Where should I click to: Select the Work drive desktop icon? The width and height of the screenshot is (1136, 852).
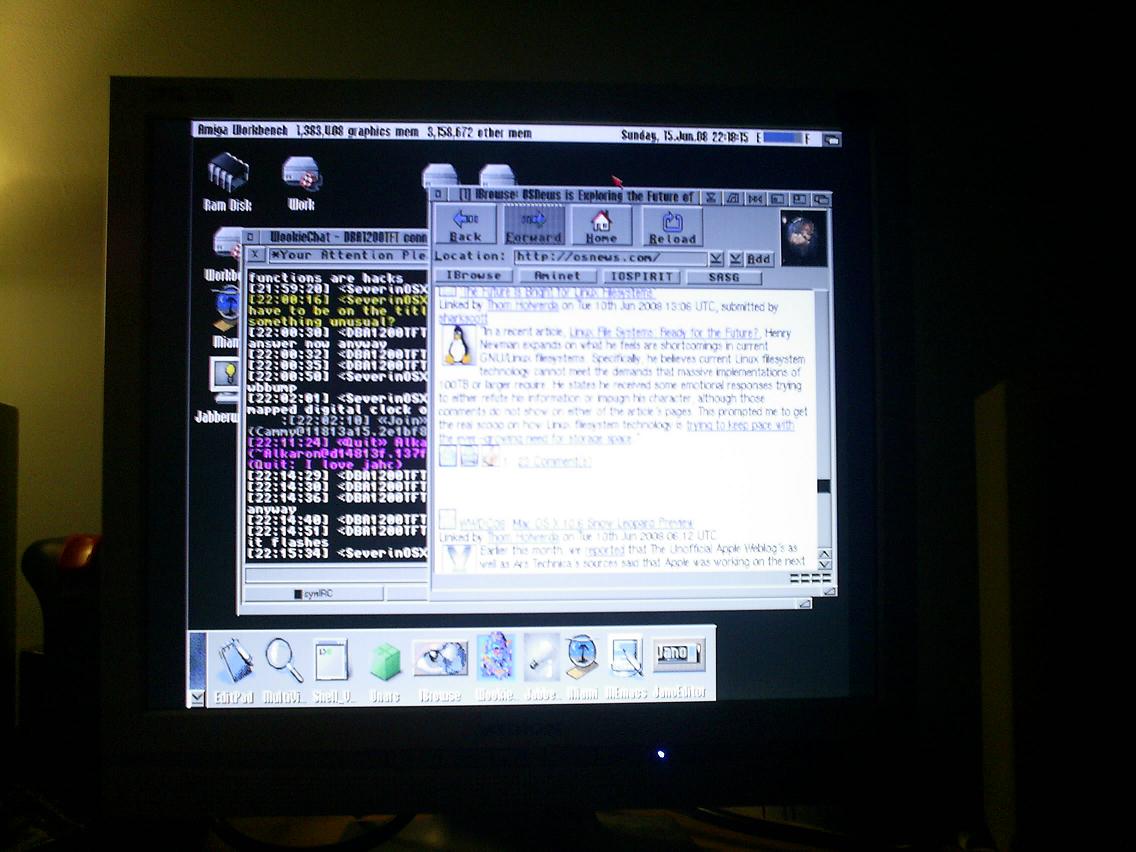[x=301, y=184]
